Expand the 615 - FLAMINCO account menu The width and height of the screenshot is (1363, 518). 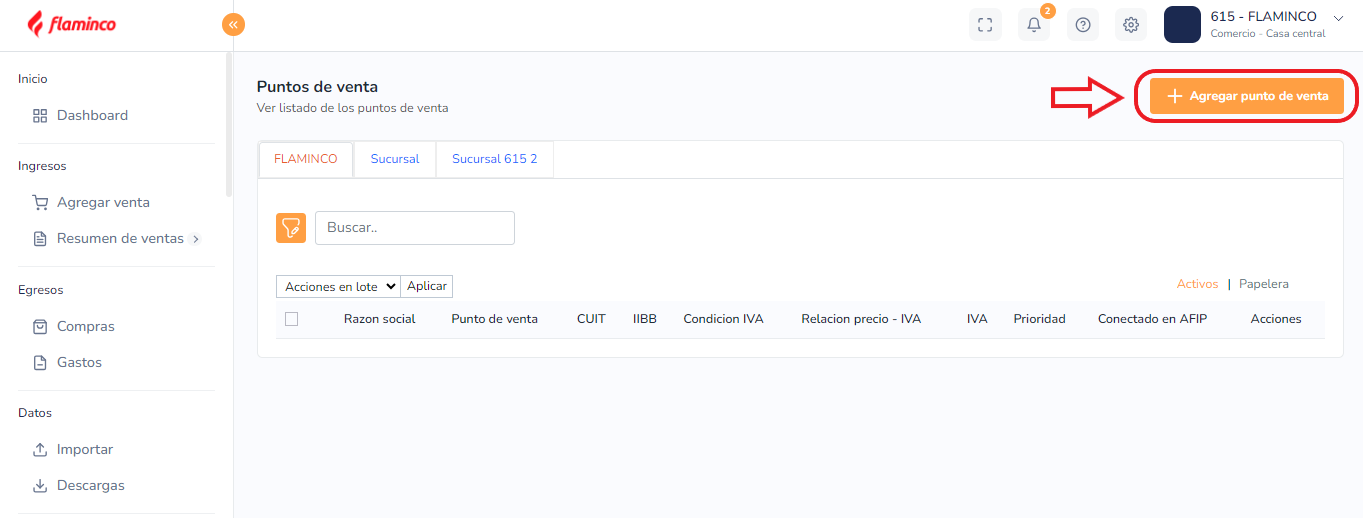click(x=1338, y=17)
